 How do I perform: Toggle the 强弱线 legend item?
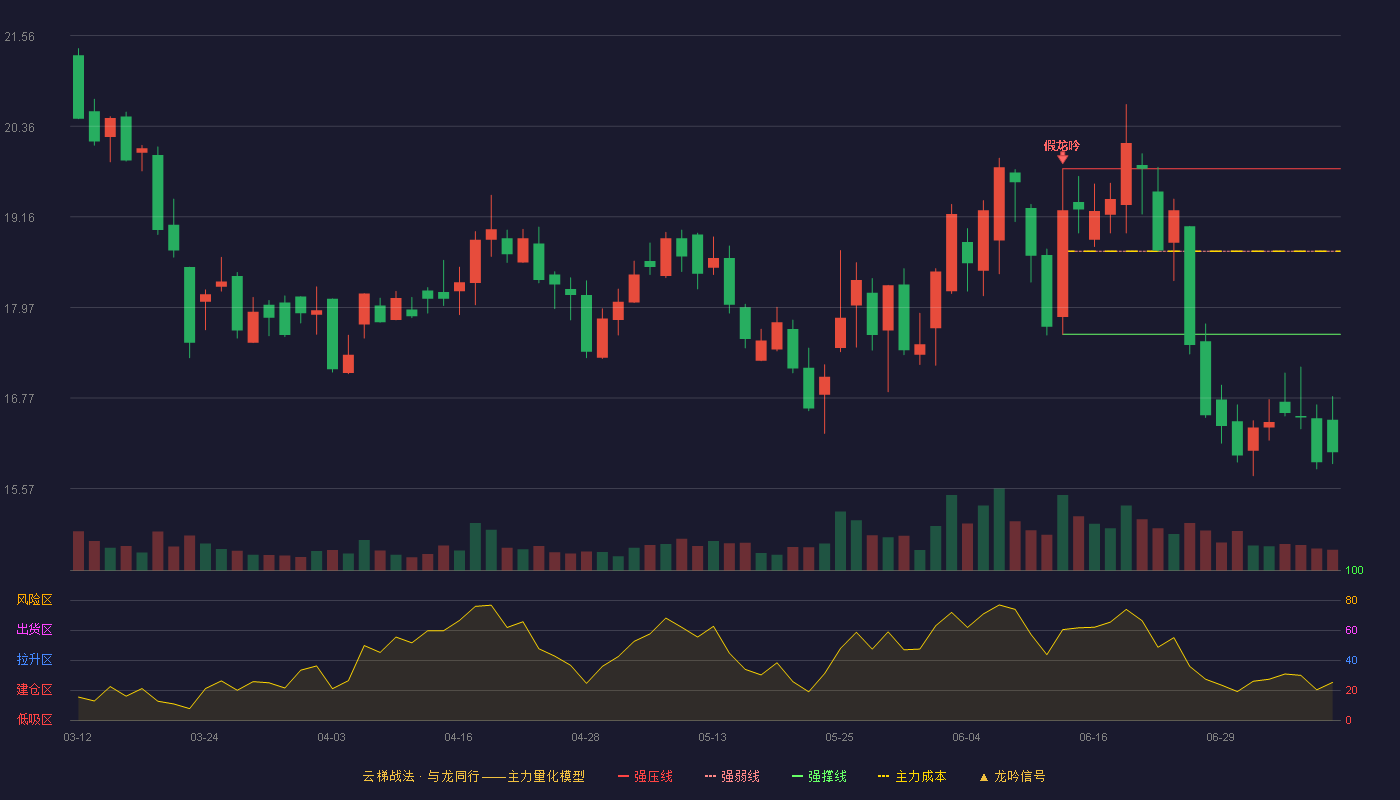732,776
